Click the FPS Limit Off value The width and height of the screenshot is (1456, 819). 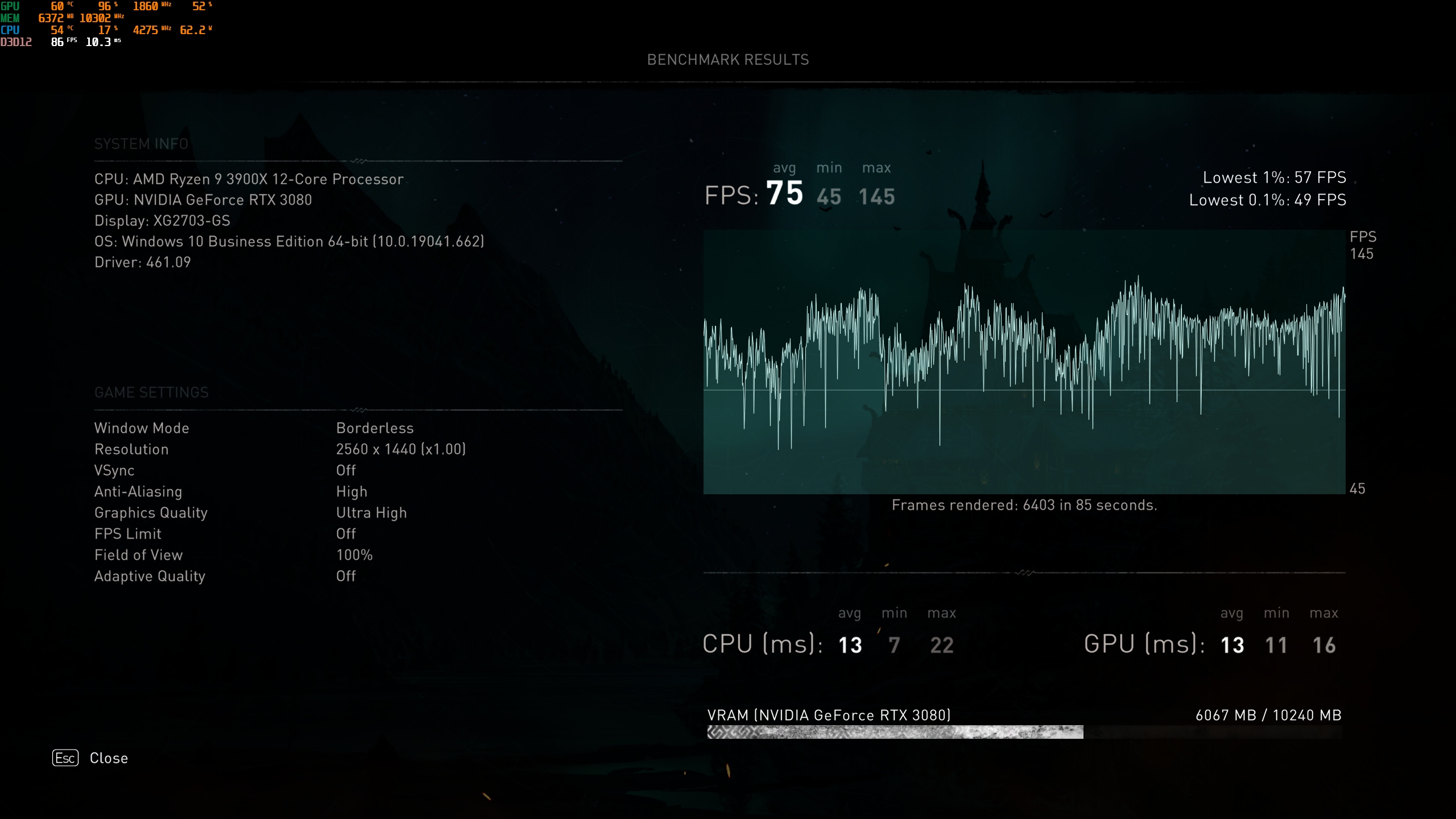point(346,534)
